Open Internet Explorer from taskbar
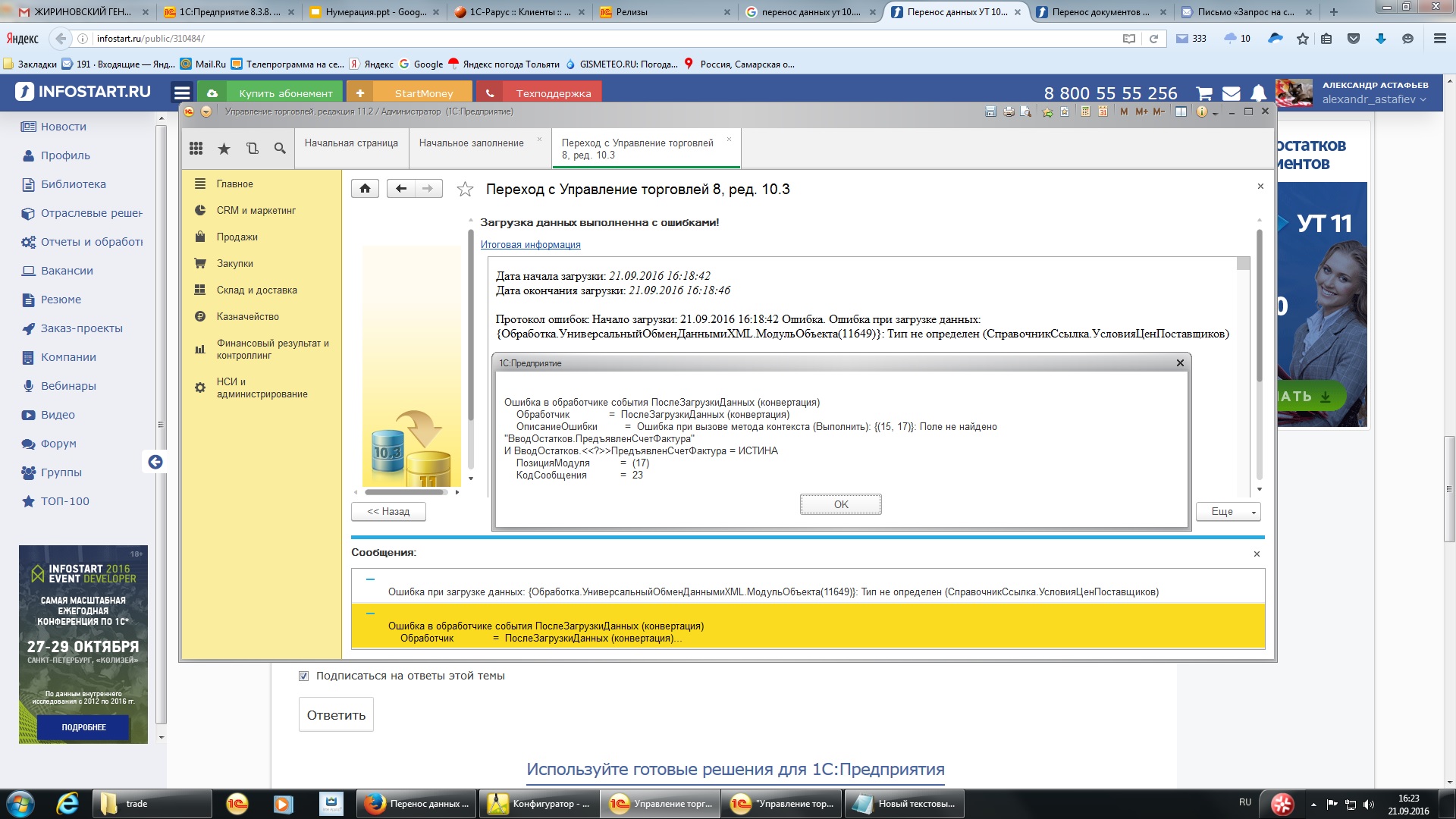 68,804
